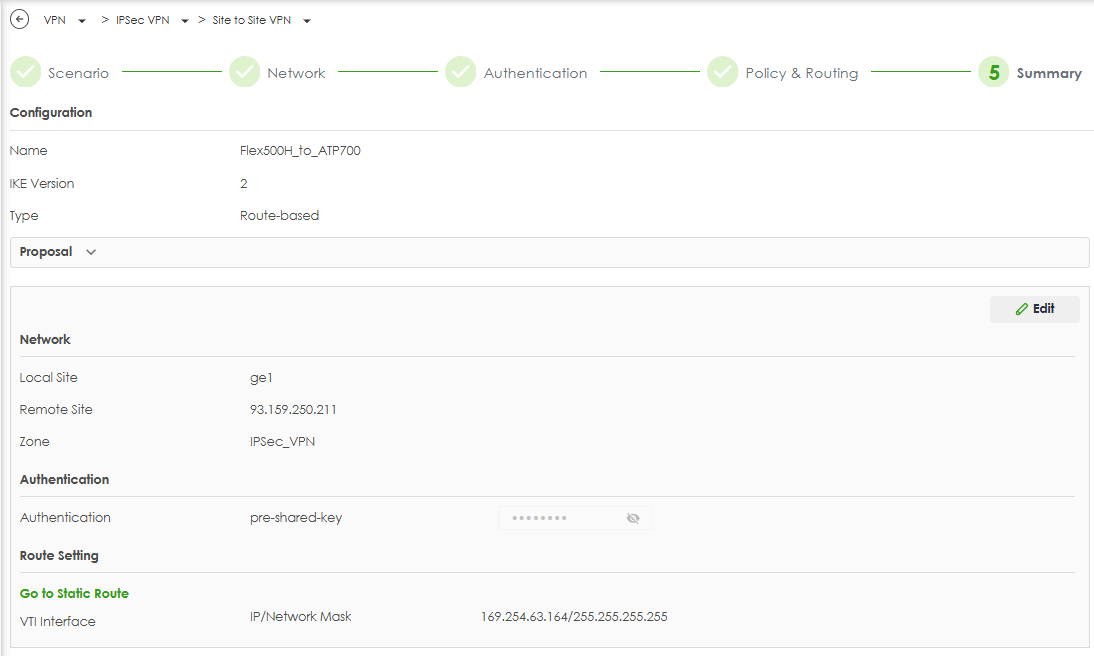The width and height of the screenshot is (1094, 656).
Task: Click the Edit button
Action: (1034, 309)
